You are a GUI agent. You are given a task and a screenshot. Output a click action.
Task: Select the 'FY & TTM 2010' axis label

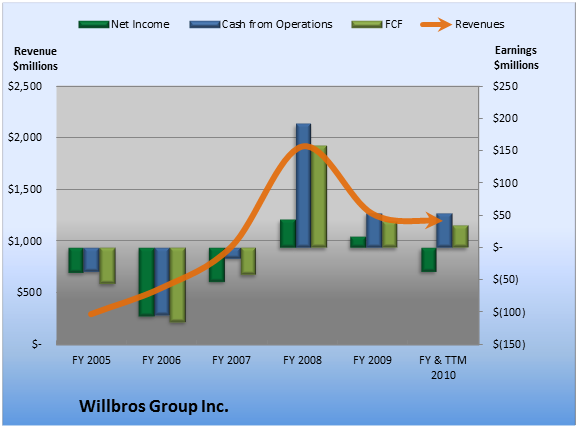coord(443,367)
